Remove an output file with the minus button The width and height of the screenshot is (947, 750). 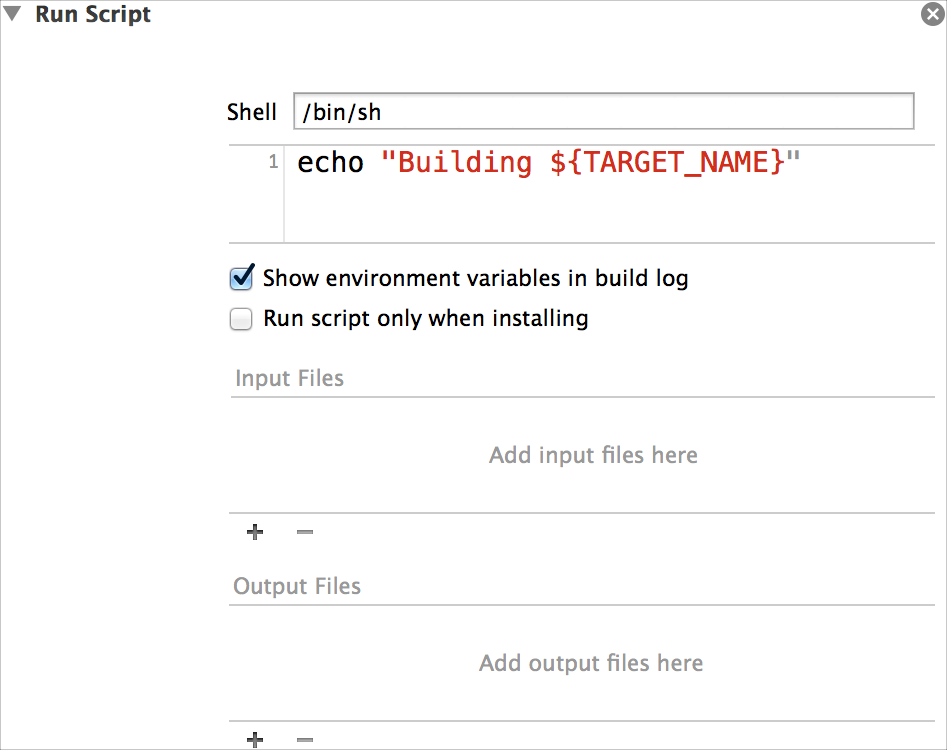pos(305,740)
